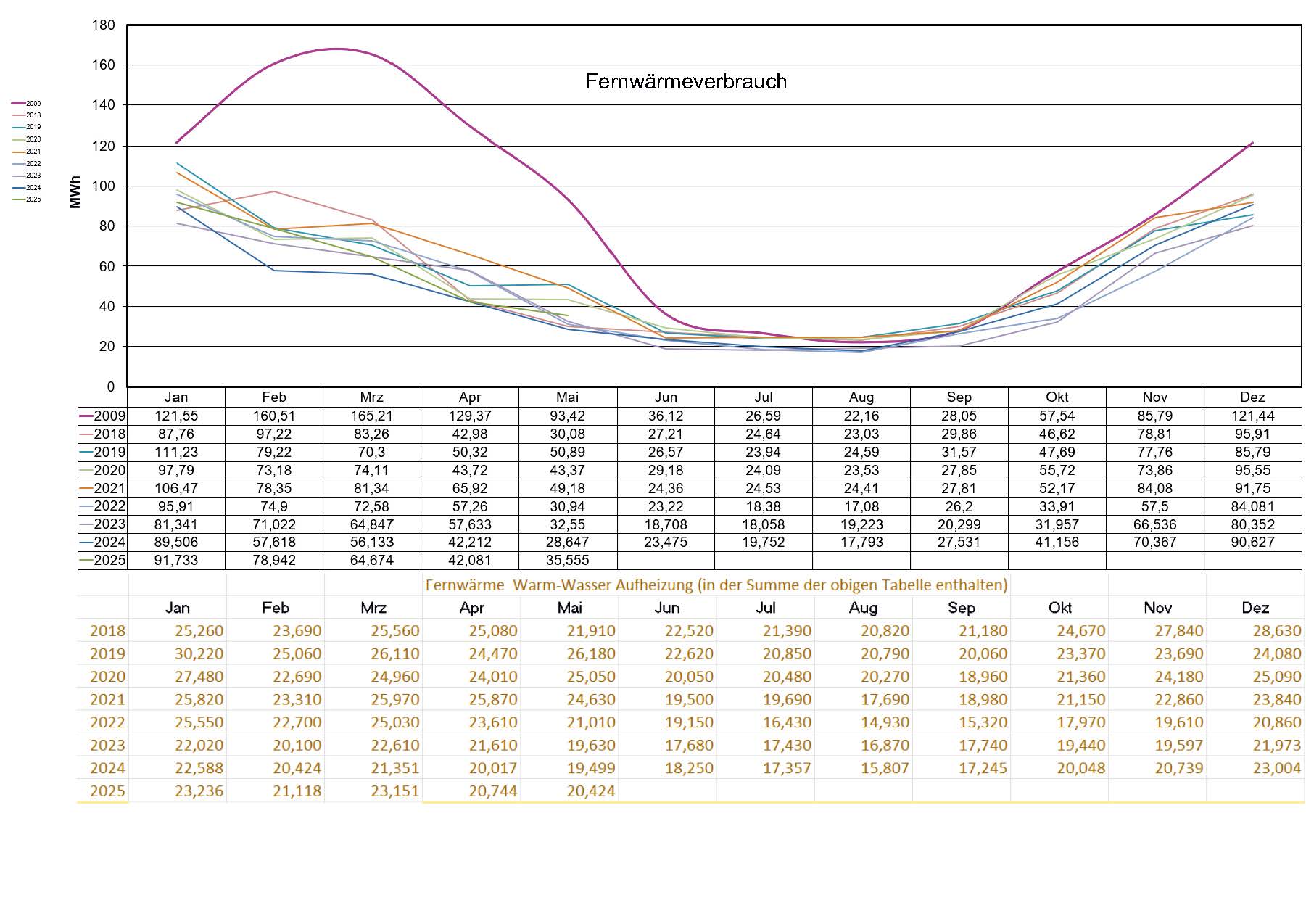Click the 180 tick label on the y-axis
The image size is (1306, 924).
[x=103, y=25]
